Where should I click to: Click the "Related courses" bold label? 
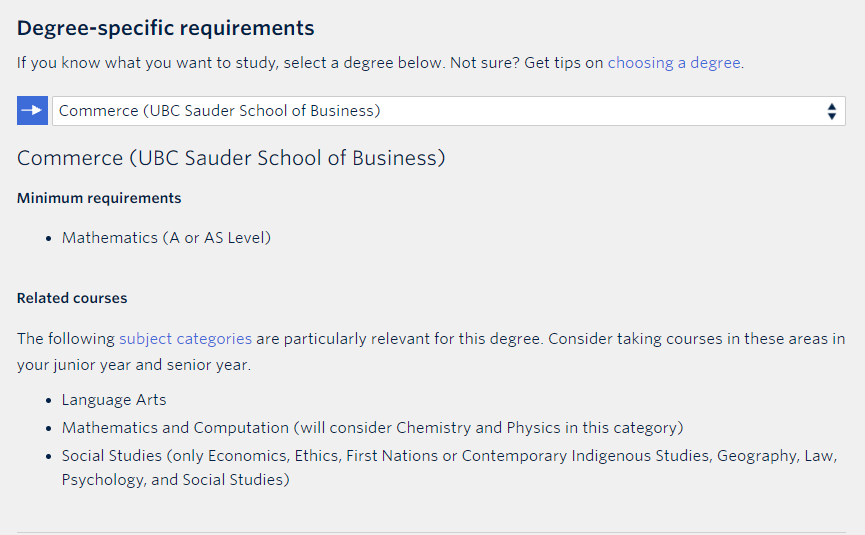[x=72, y=298]
